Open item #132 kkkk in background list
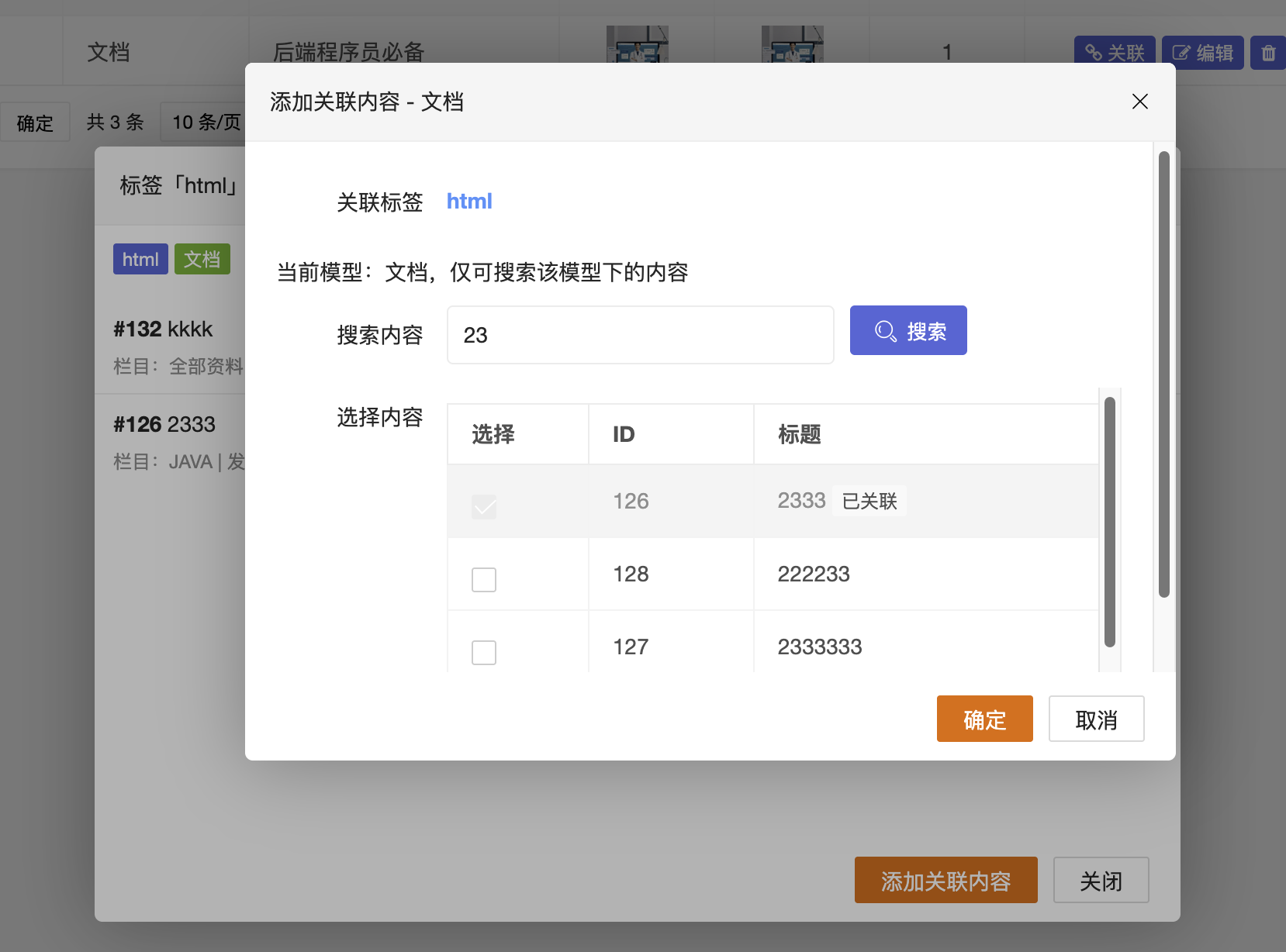This screenshot has height=952, width=1286. tap(163, 329)
